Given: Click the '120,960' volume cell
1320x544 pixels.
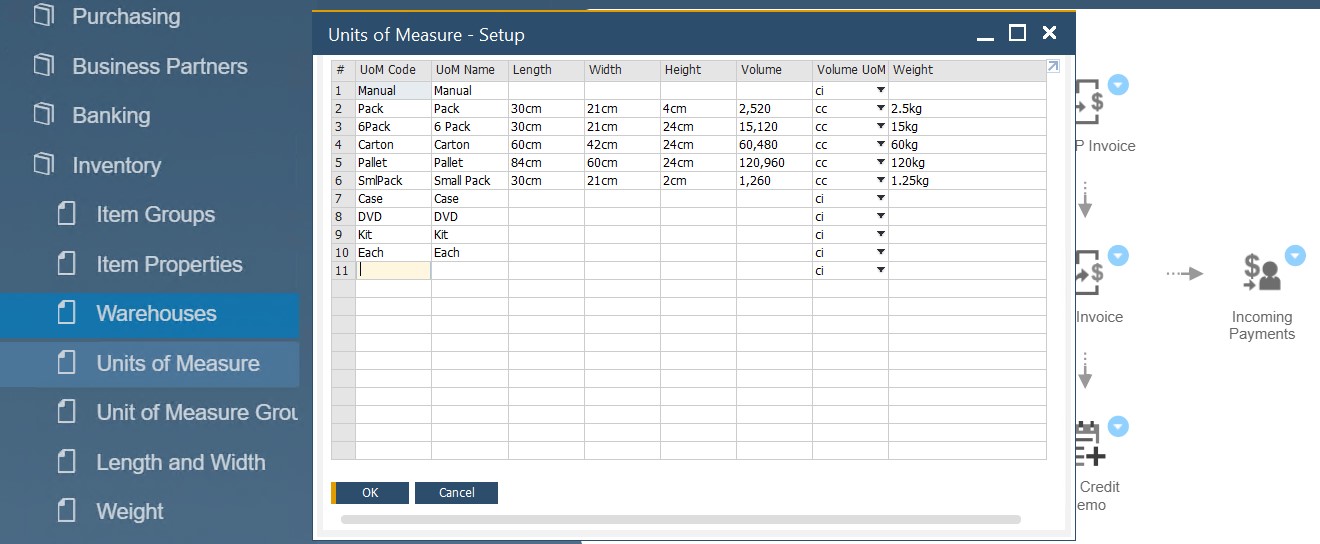Looking at the screenshot, I should coord(774,162).
